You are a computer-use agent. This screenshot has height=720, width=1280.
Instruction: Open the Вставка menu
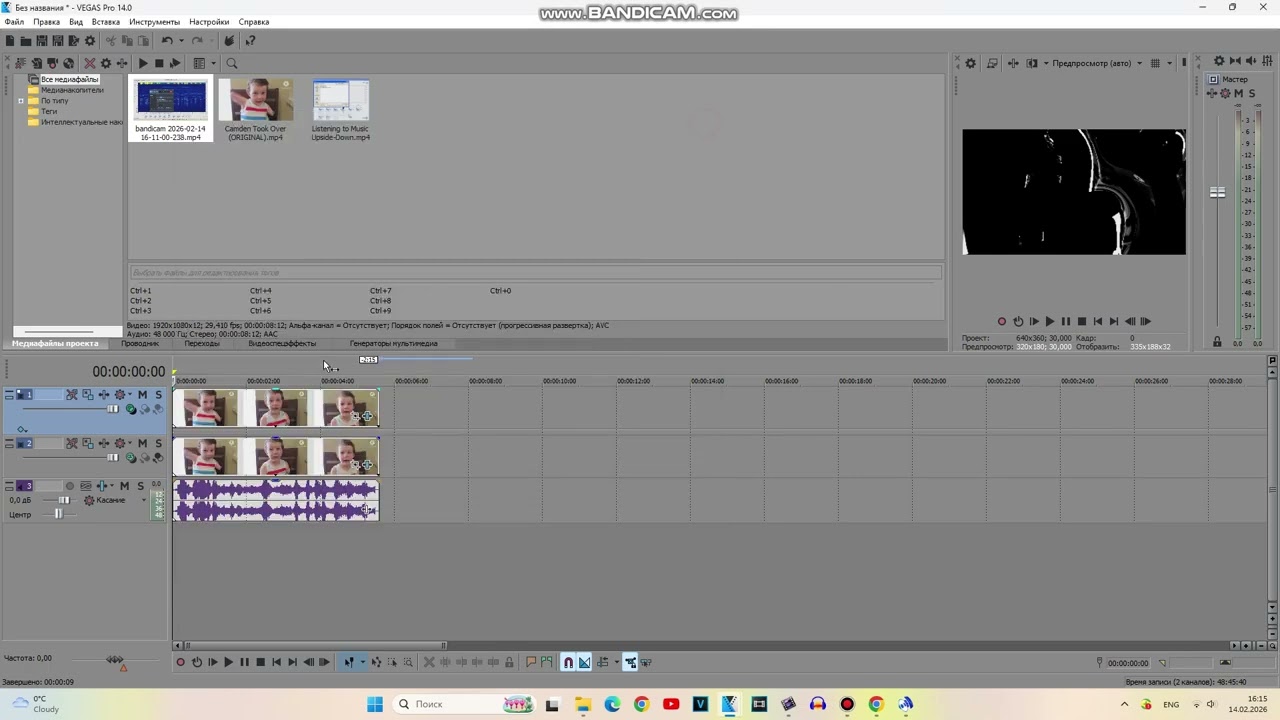105,21
